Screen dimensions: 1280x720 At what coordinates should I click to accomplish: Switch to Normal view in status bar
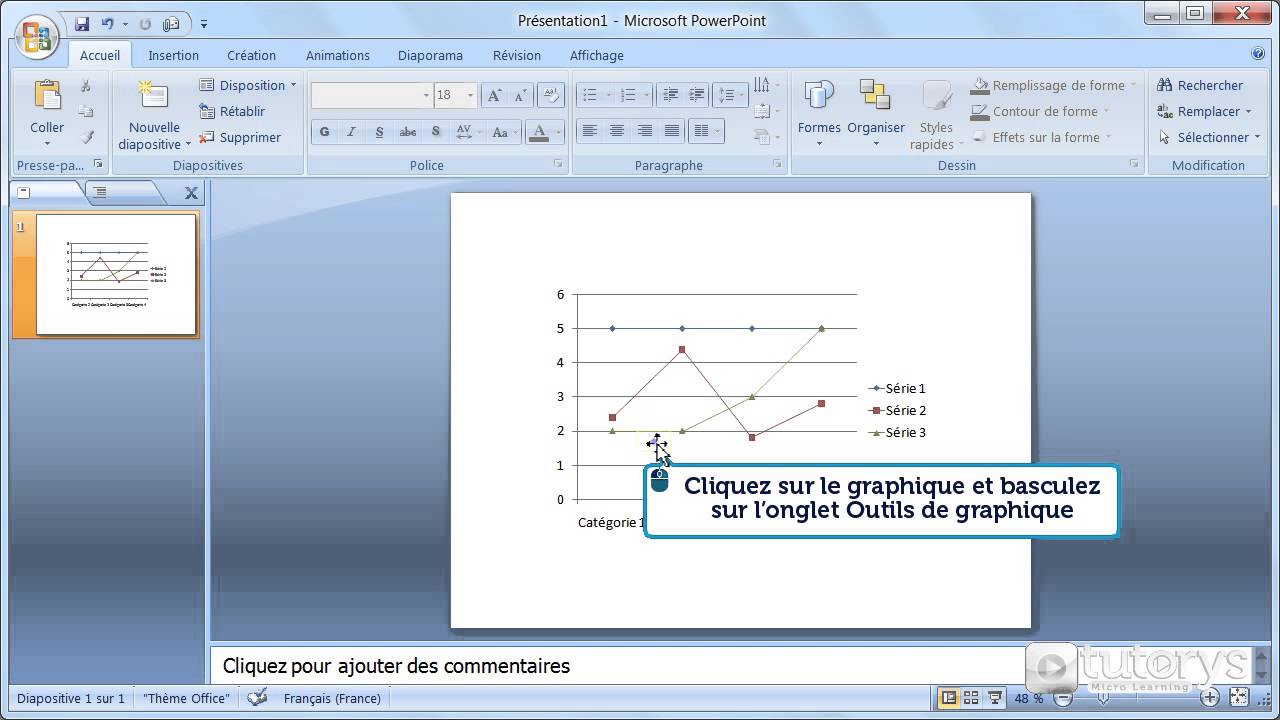pos(947,698)
